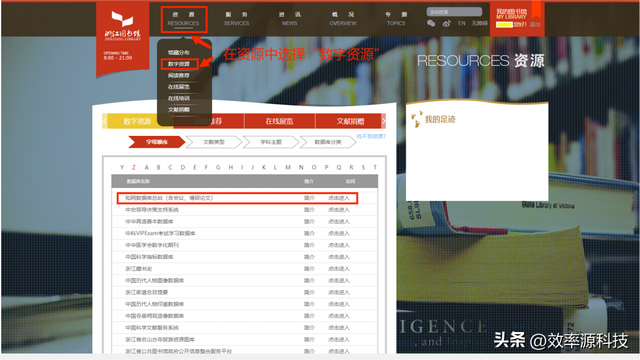Click left arrow of the red tab carousel
640x360 pixels.
tap(105, 121)
